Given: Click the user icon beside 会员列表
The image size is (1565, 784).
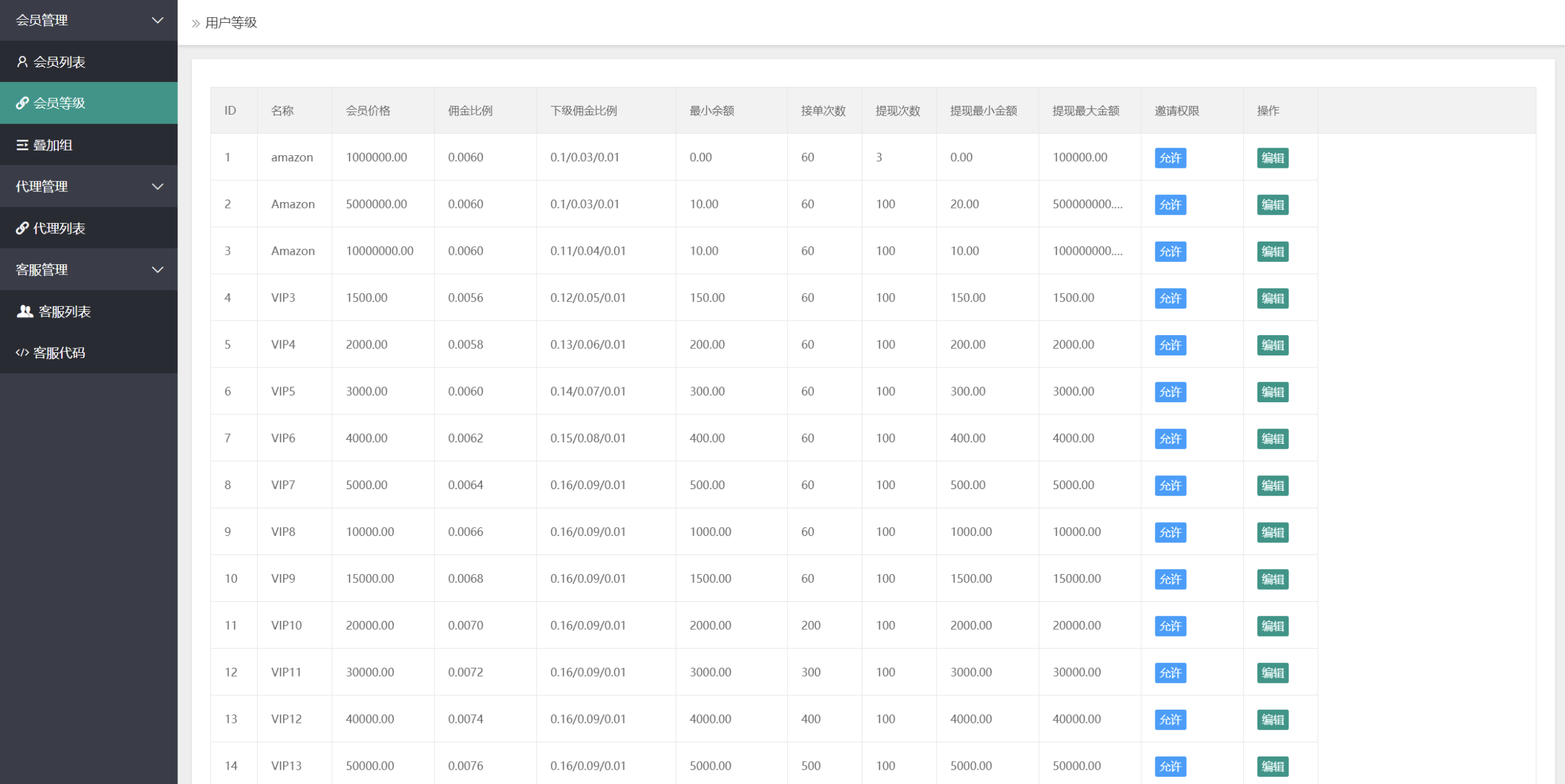Looking at the screenshot, I should [x=22, y=62].
